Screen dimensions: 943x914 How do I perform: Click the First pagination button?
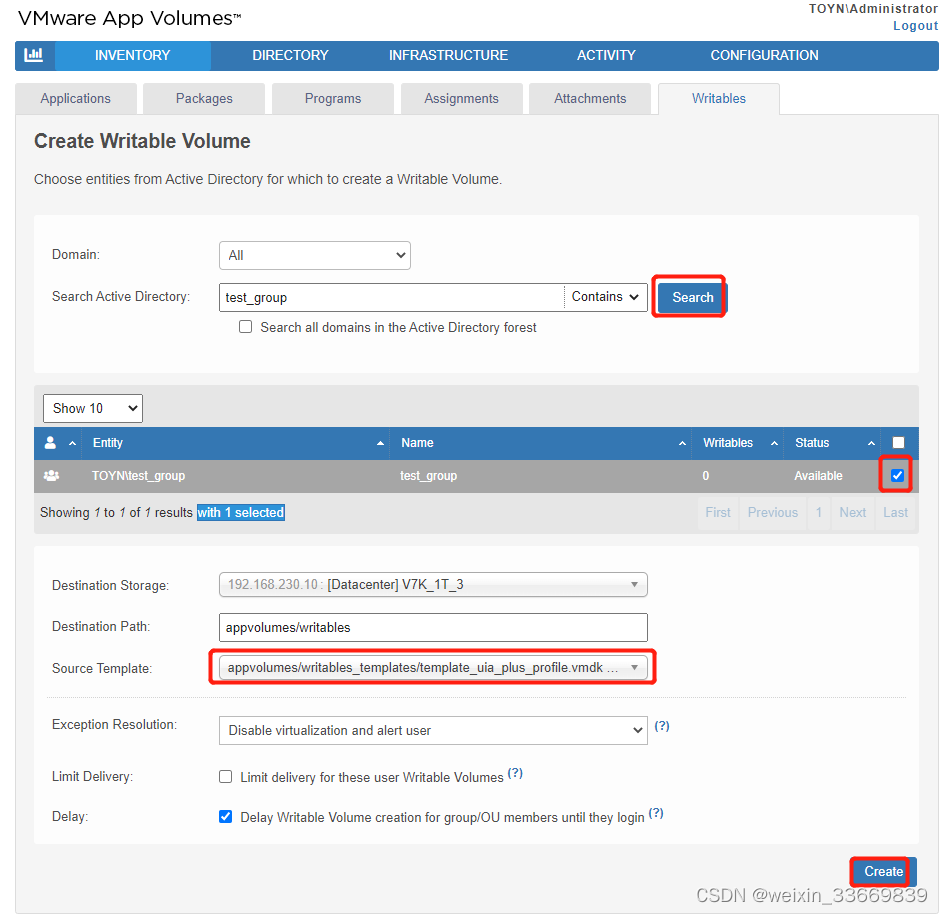(718, 512)
